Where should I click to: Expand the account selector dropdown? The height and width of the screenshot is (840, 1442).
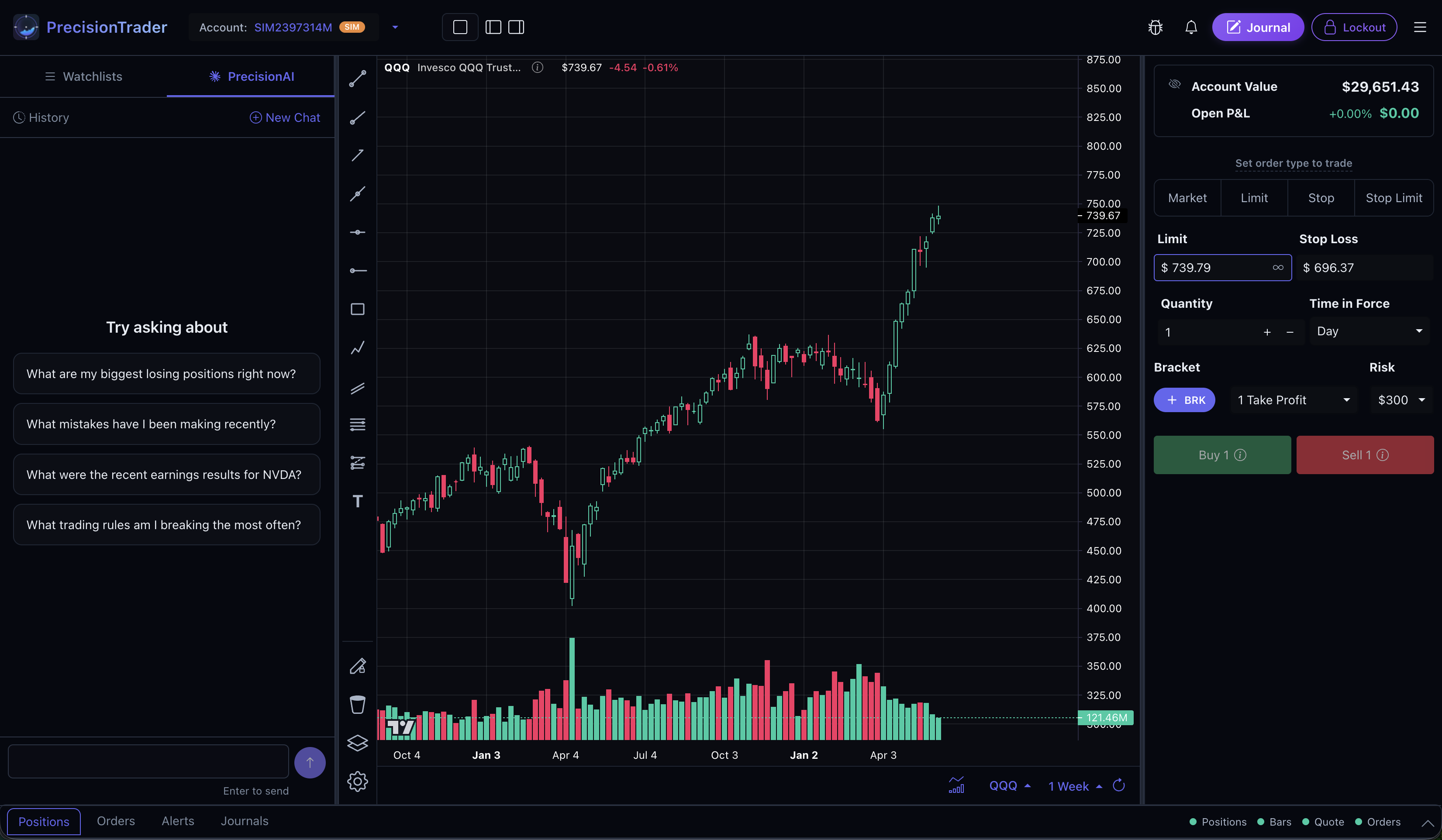click(395, 28)
